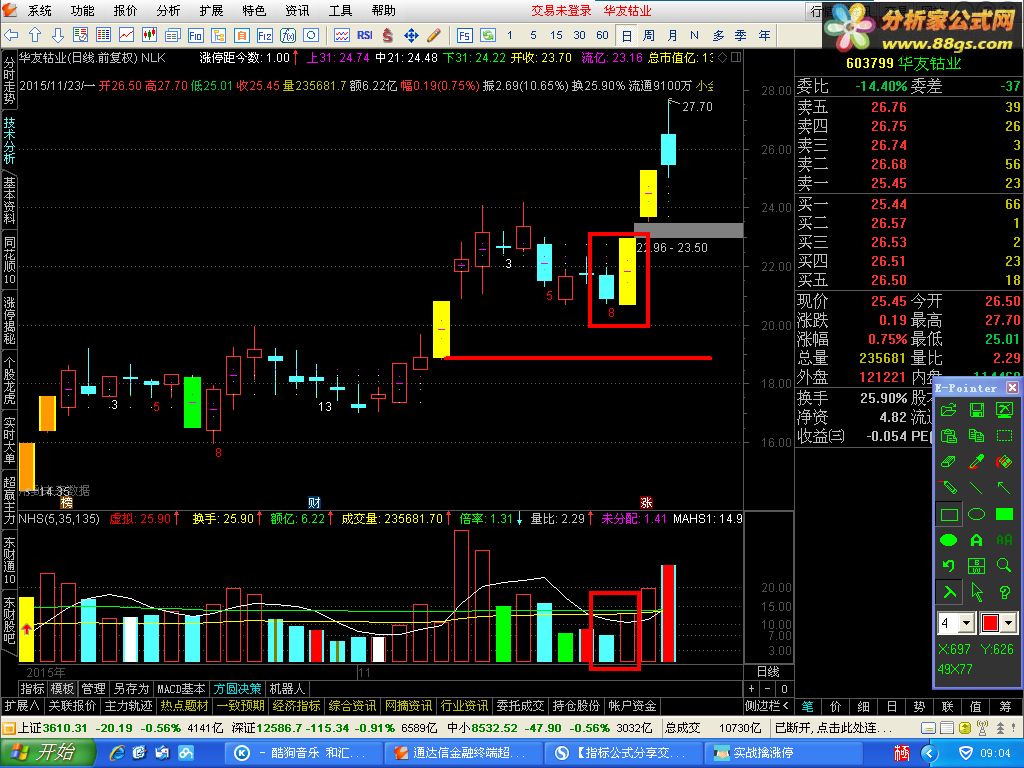This screenshot has height=768, width=1024.
Task: Switch to 60-minute period
Action: click(x=602, y=35)
